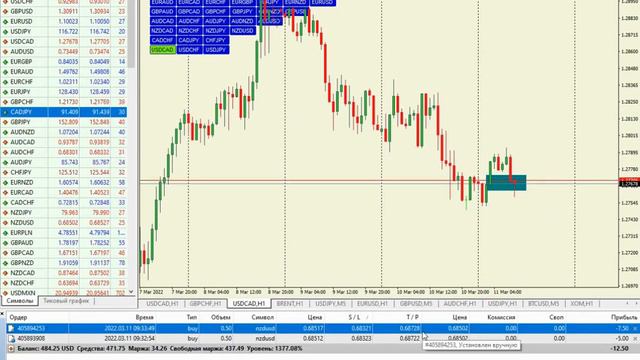Click the GBPUSD symbol icon in Market Watch
This screenshot has width=640, height=360.
pyautogui.click(x=5, y=11)
